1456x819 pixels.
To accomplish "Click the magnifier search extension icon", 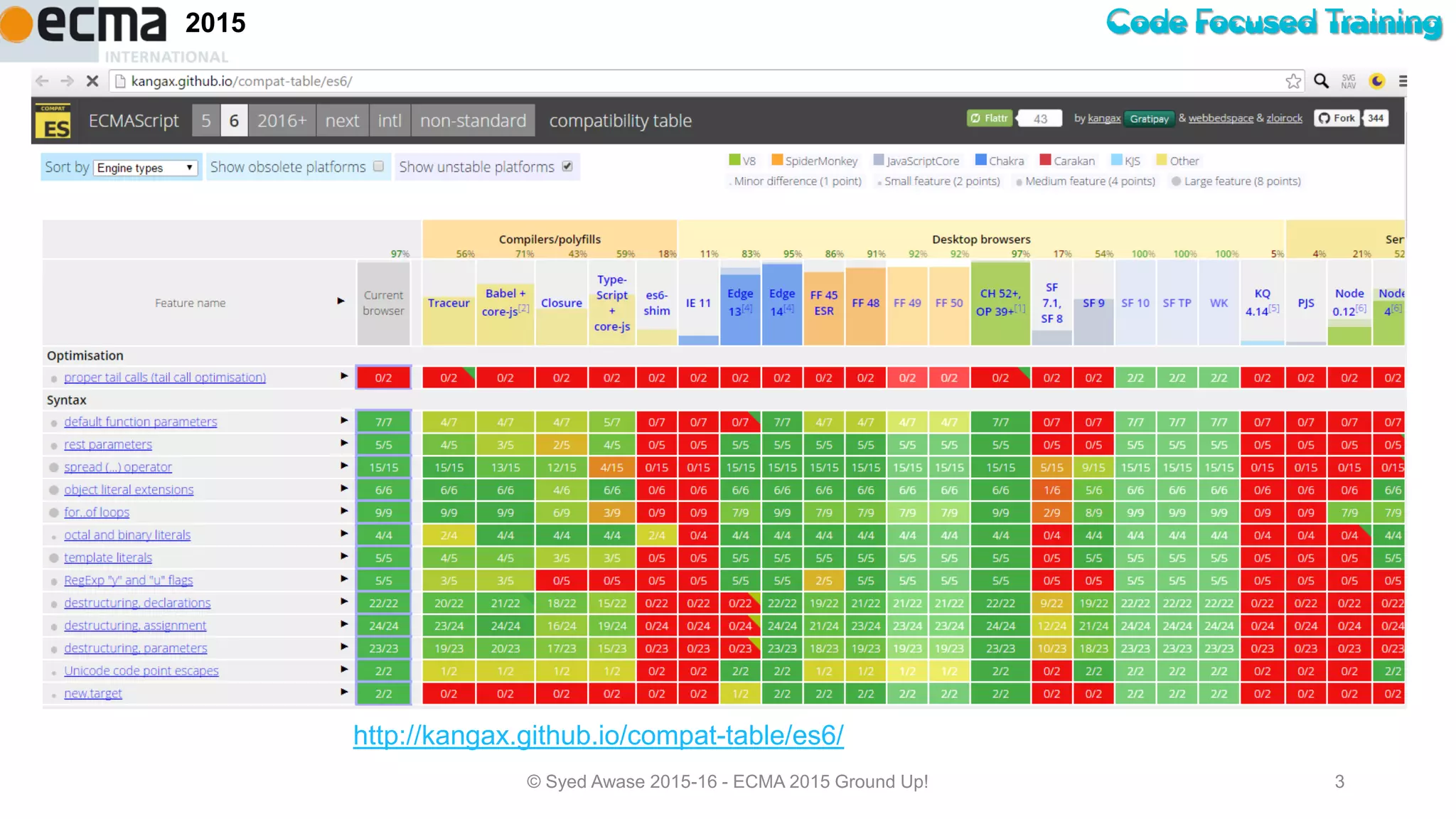I will pos(1321,81).
